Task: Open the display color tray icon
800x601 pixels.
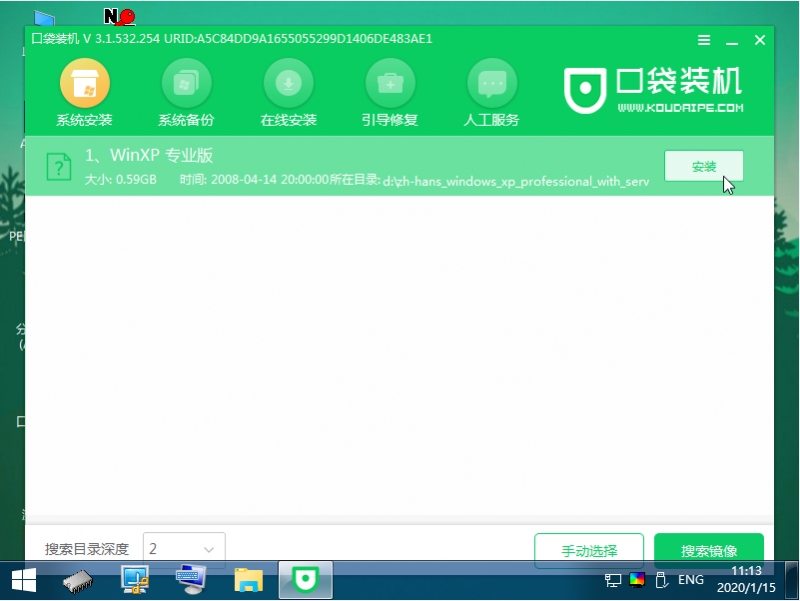Action: 637,580
